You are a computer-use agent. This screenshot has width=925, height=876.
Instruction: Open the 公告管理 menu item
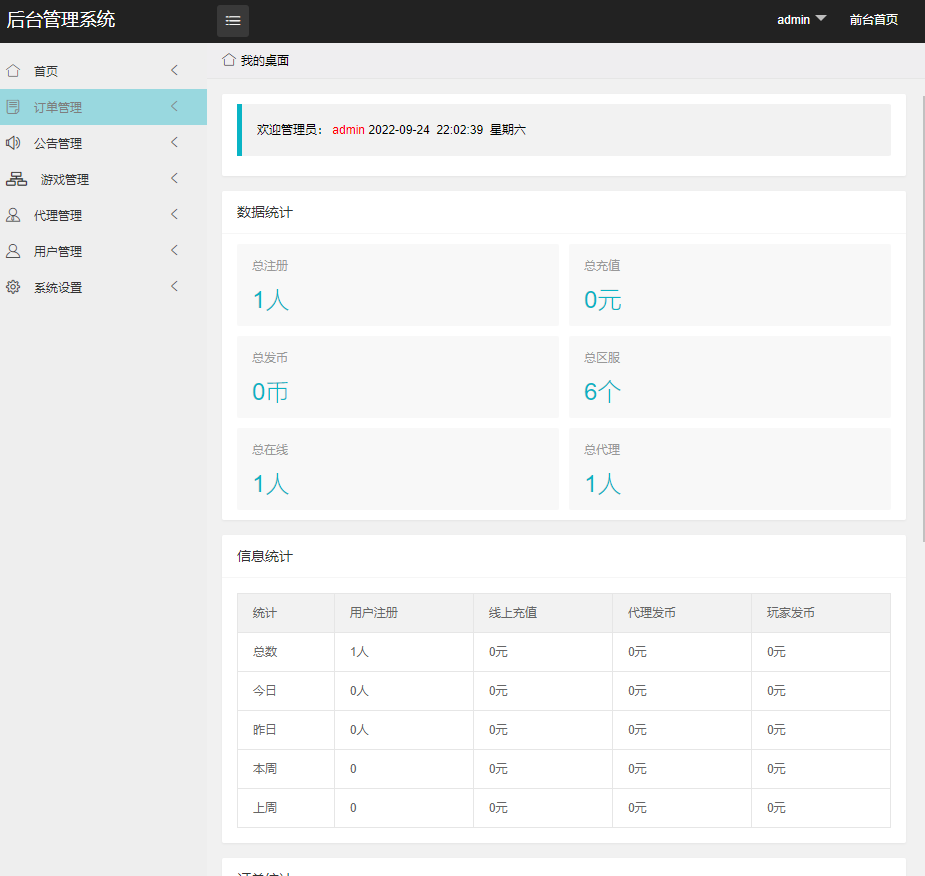tap(58, 143)
